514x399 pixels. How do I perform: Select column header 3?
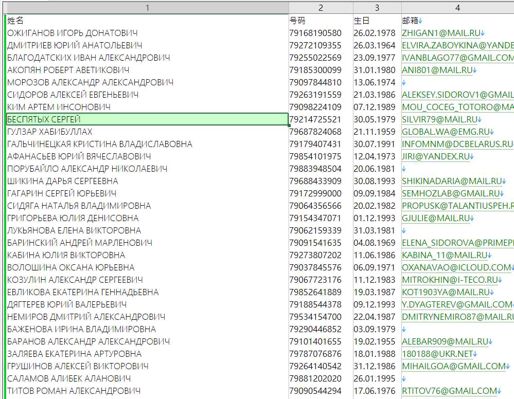pos(377,7)
